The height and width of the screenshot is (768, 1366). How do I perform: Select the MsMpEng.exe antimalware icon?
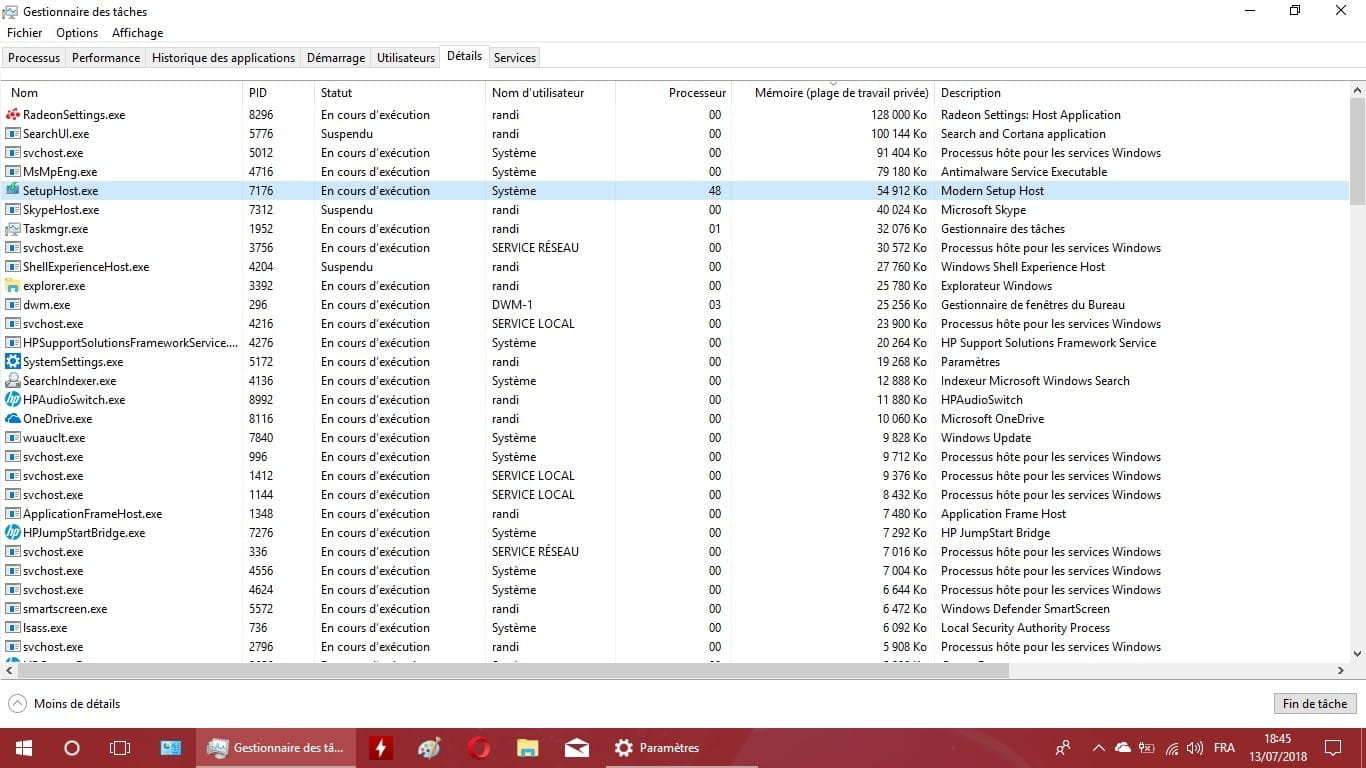click(x=13, y=172)
